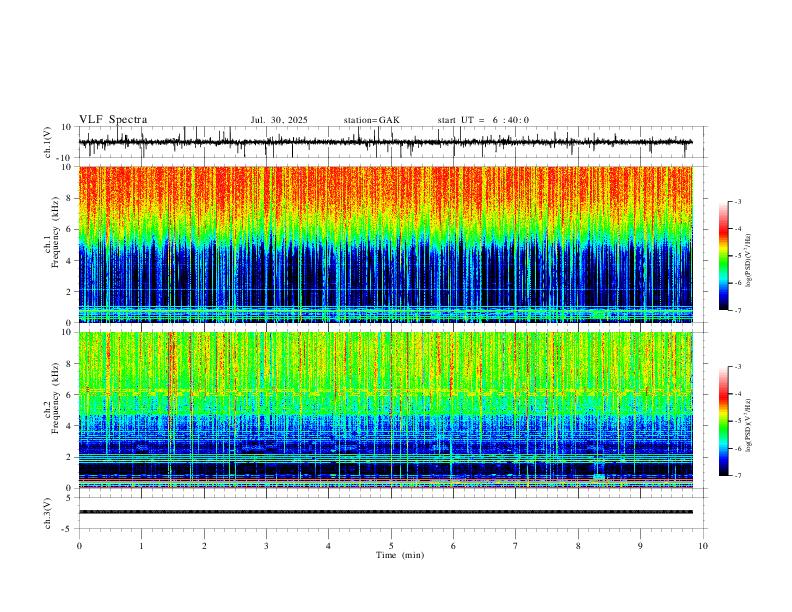This screenshot has height=612, width=792.
Task: Click the "5" tick on ch.3(V) axis
Action: tap(70, 497)
